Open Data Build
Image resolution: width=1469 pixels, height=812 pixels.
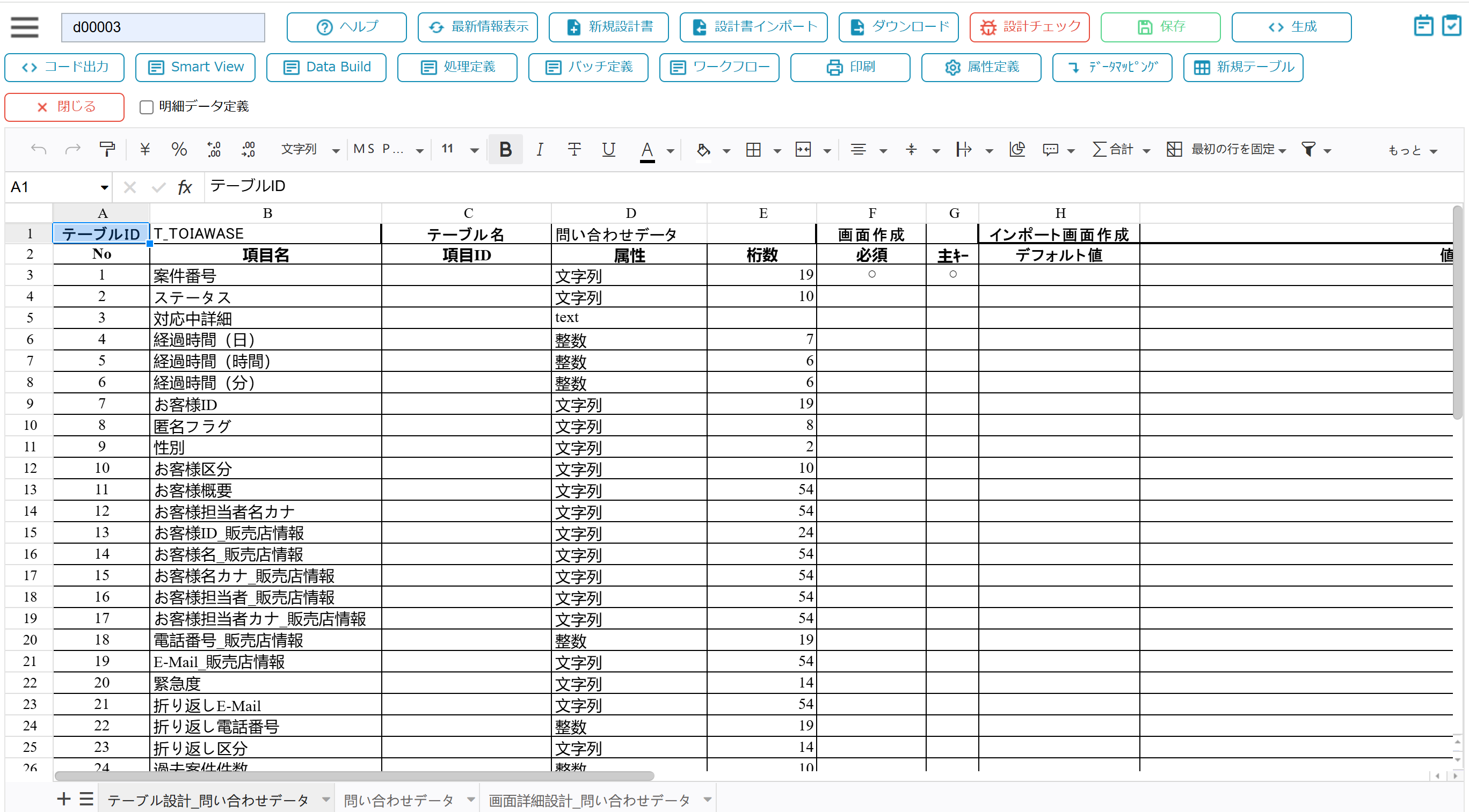(326, 67)
